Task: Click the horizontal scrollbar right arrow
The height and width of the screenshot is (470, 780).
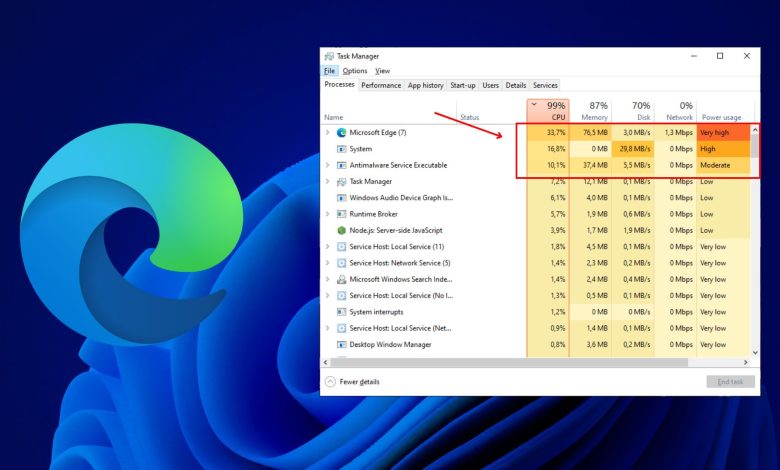Action: [x=746, y=362]
